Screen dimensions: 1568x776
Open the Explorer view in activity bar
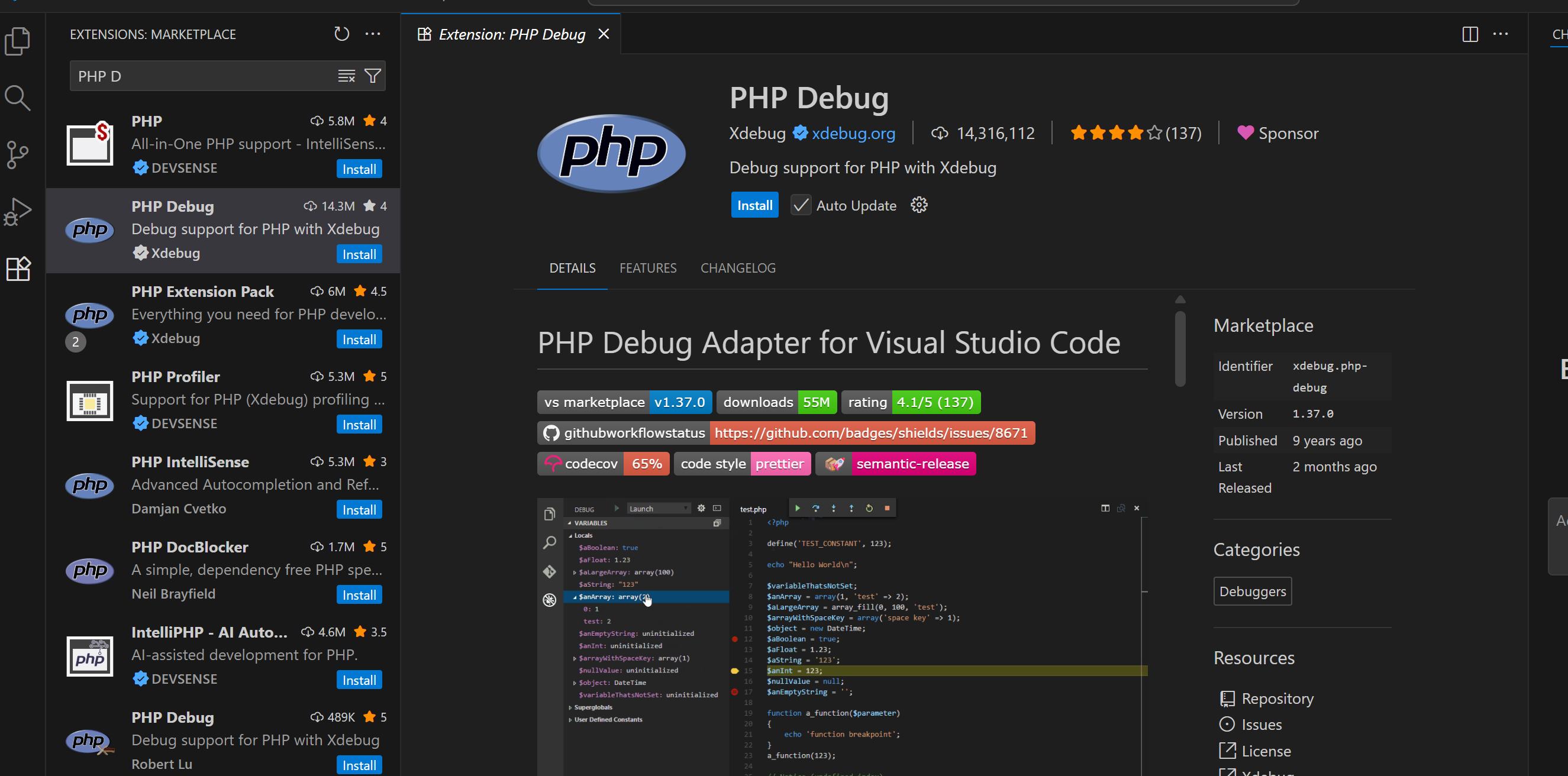point(18,41)
